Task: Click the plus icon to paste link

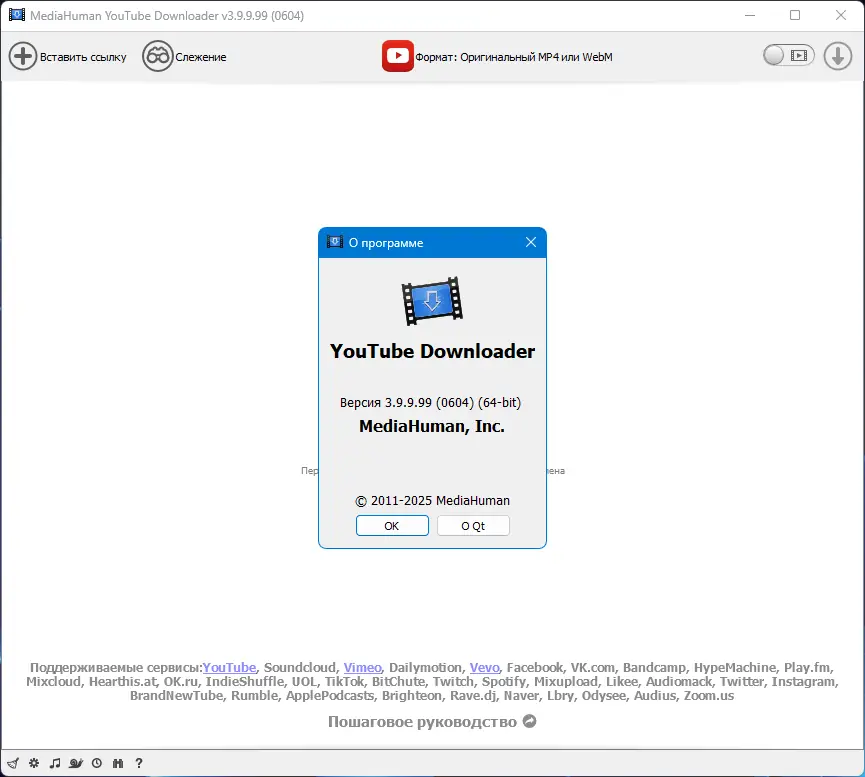Action: [23, 56]
